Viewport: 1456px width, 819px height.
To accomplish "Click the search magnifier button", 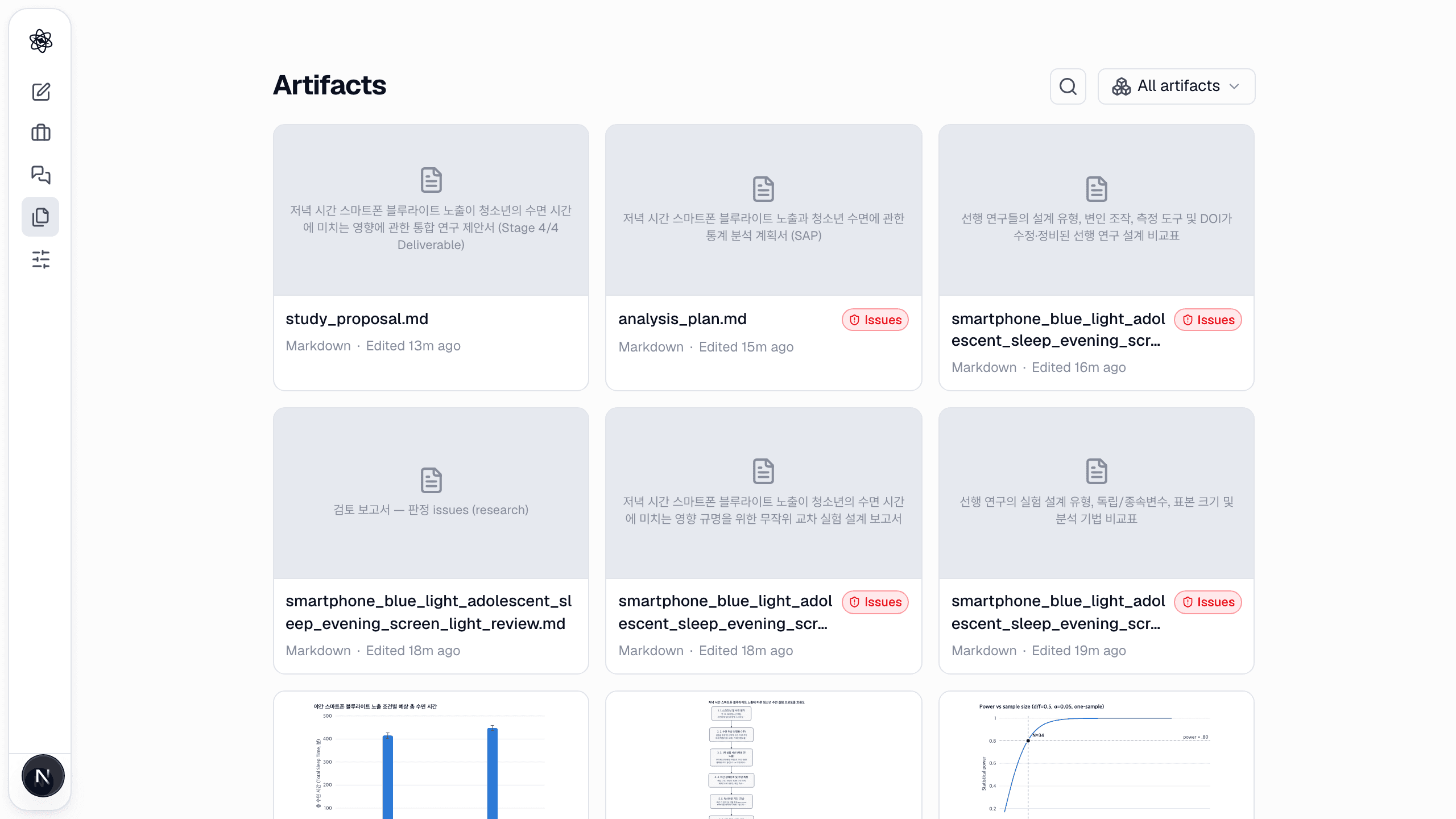I will point(1068,86).
